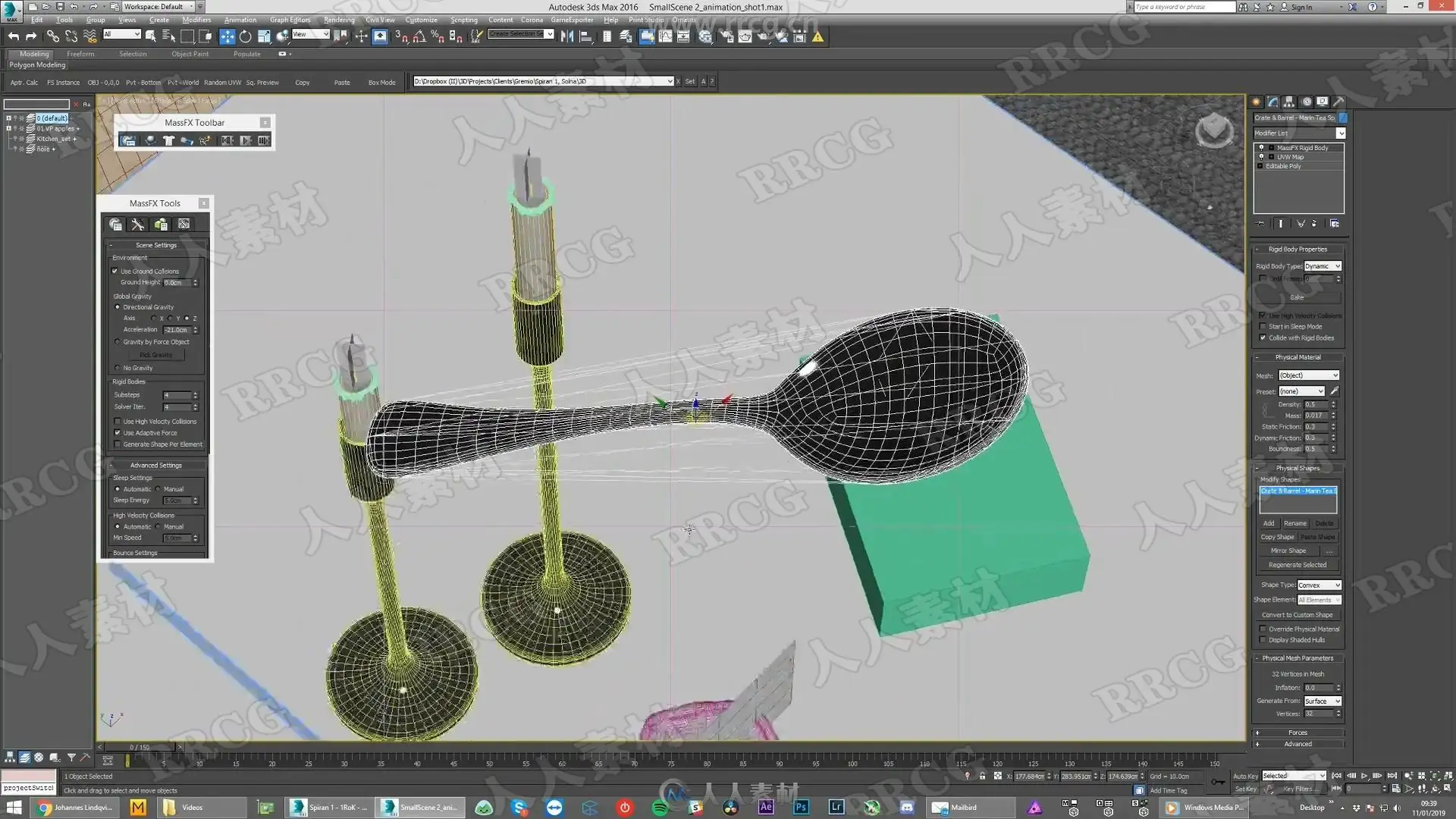Open the Modifier List dropdown
Viewport: 1456px width, 819px height.
tap(1299, 133)
